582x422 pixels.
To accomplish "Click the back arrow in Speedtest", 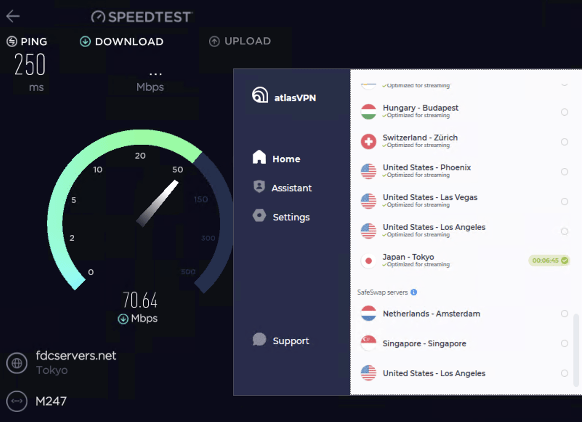I will click(x=13, y=16).
